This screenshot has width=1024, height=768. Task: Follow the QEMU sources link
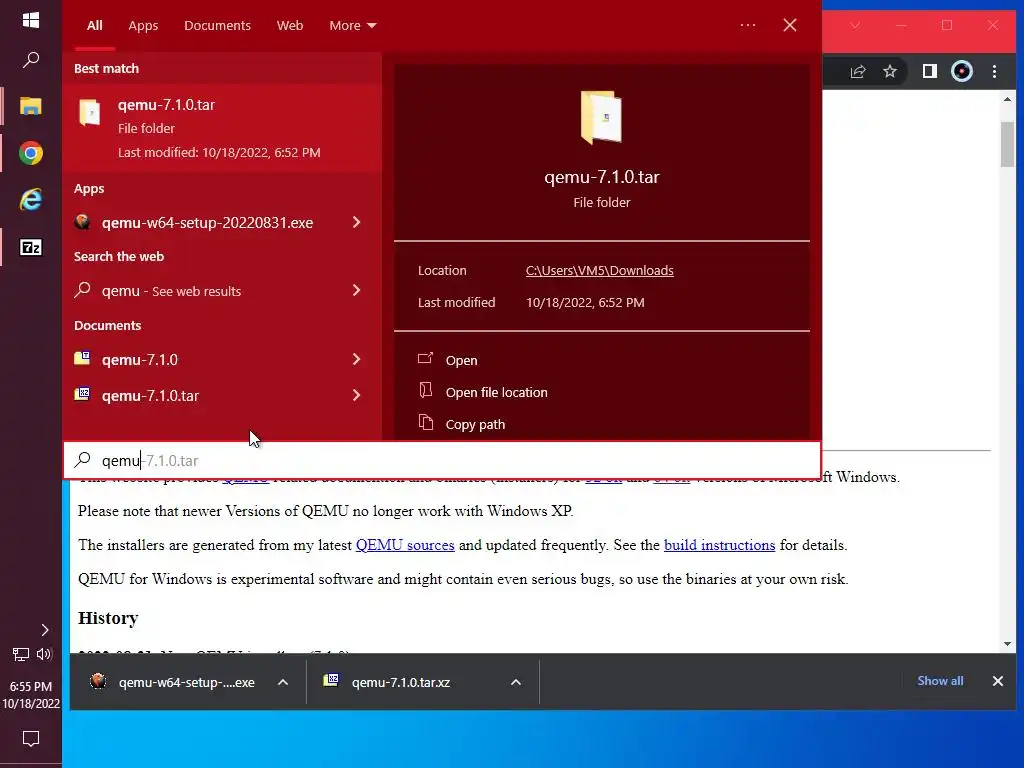pos(405,545)
